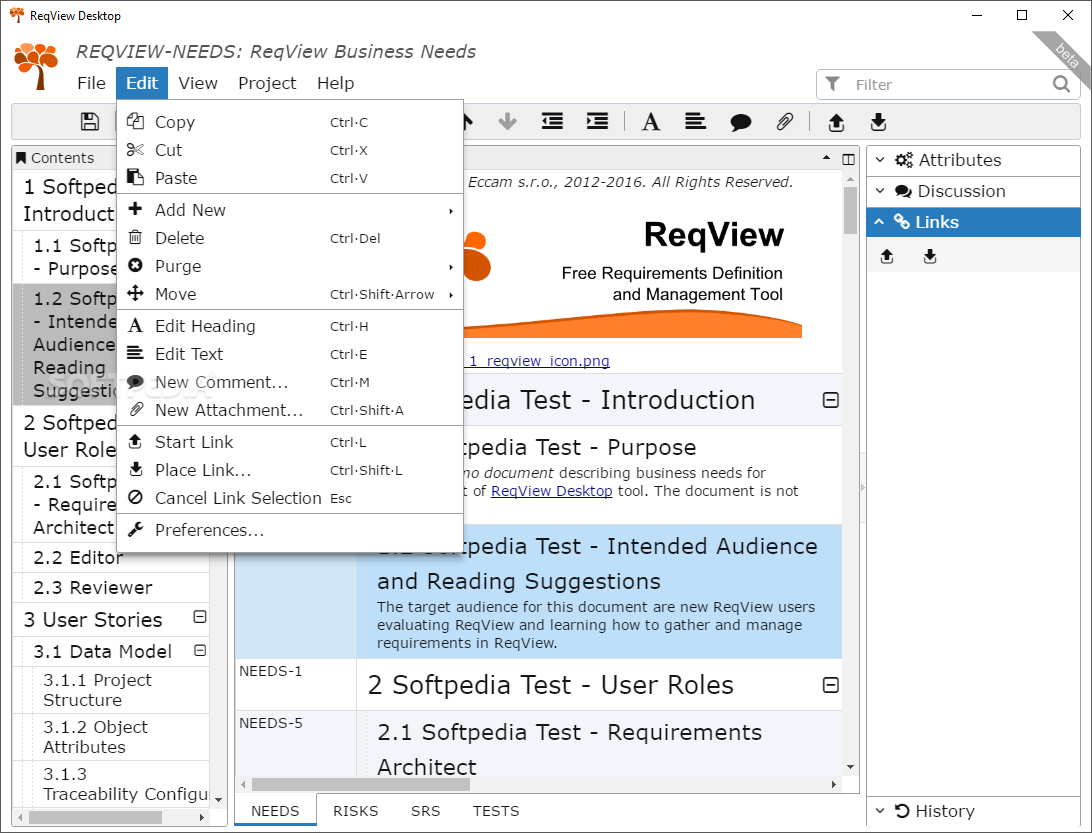Open the reqview_icon.png attachment link
Viewport: 1092px width, 833px height.
point(536,361)
